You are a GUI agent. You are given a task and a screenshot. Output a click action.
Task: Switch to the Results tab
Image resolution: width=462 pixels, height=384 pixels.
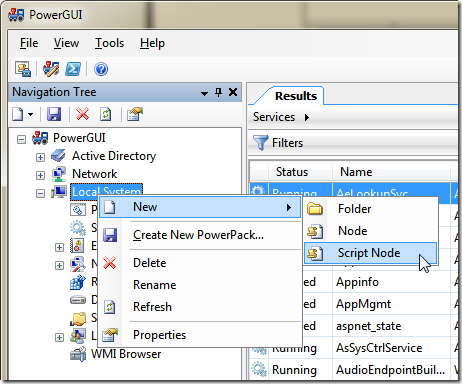296,96
